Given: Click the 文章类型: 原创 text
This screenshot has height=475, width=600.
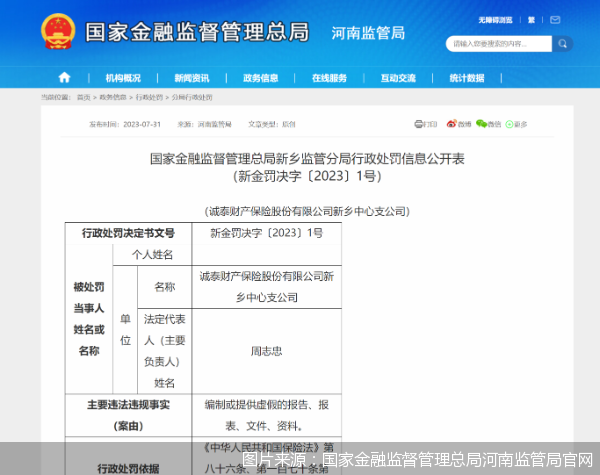Looking at the screenshot, I should click(272, 124).
